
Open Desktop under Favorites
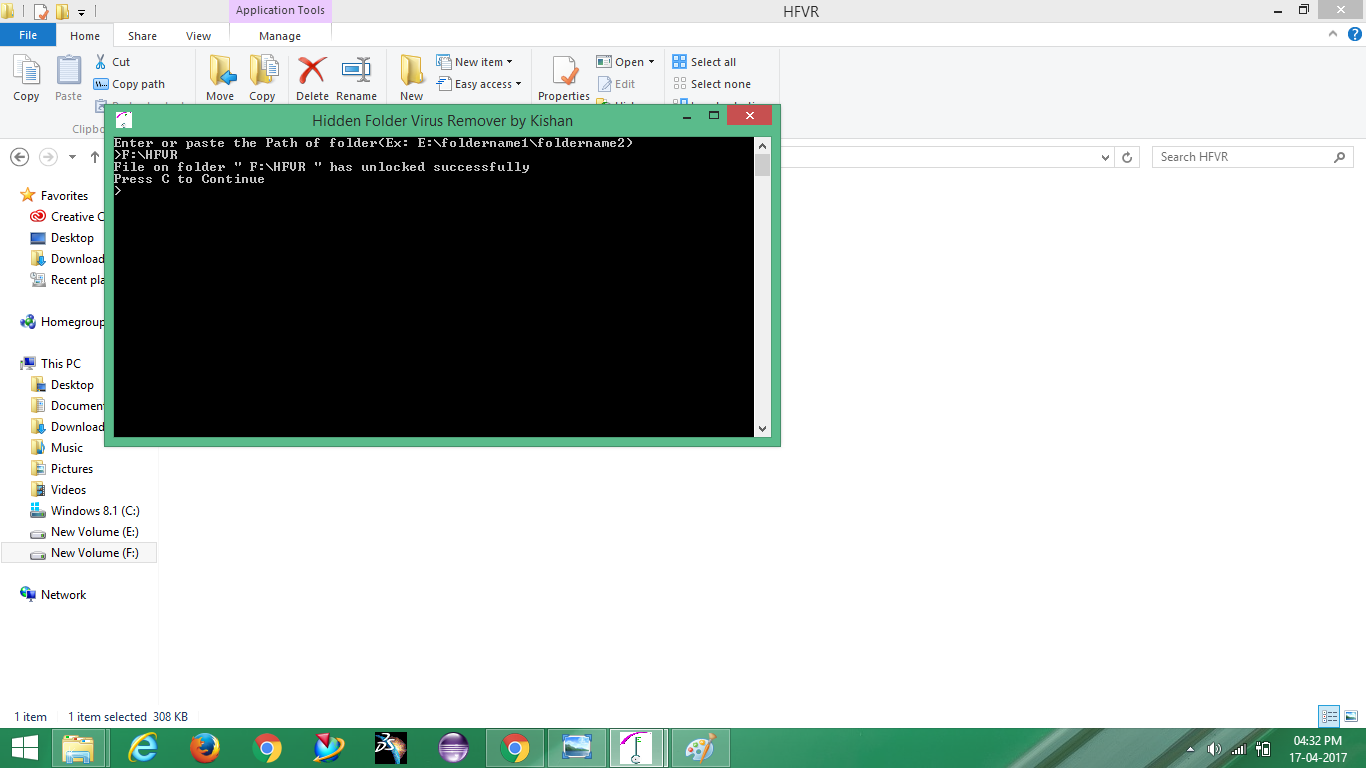click(x=72, y=238)
